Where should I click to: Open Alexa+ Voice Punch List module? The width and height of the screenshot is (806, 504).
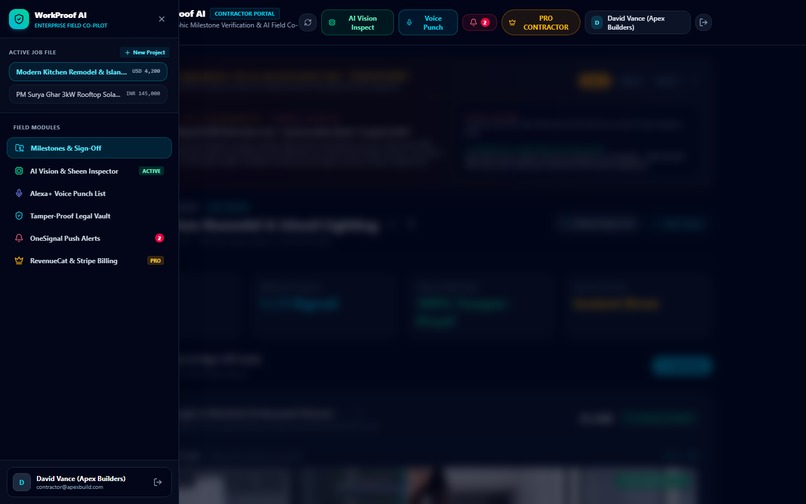[89, 193]
